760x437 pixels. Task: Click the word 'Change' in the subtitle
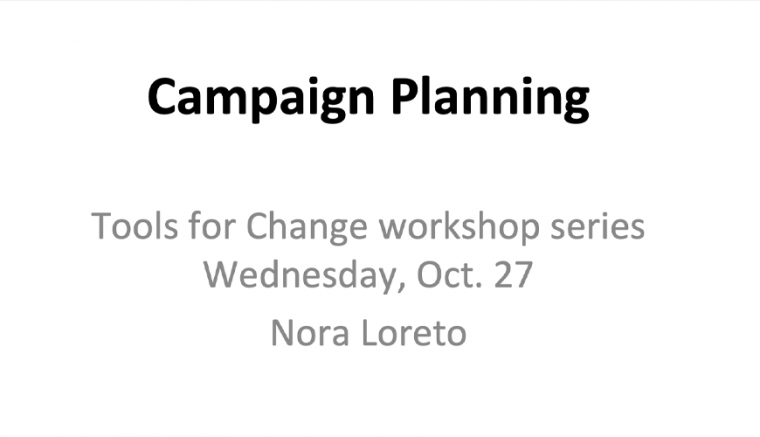point(307,228)
